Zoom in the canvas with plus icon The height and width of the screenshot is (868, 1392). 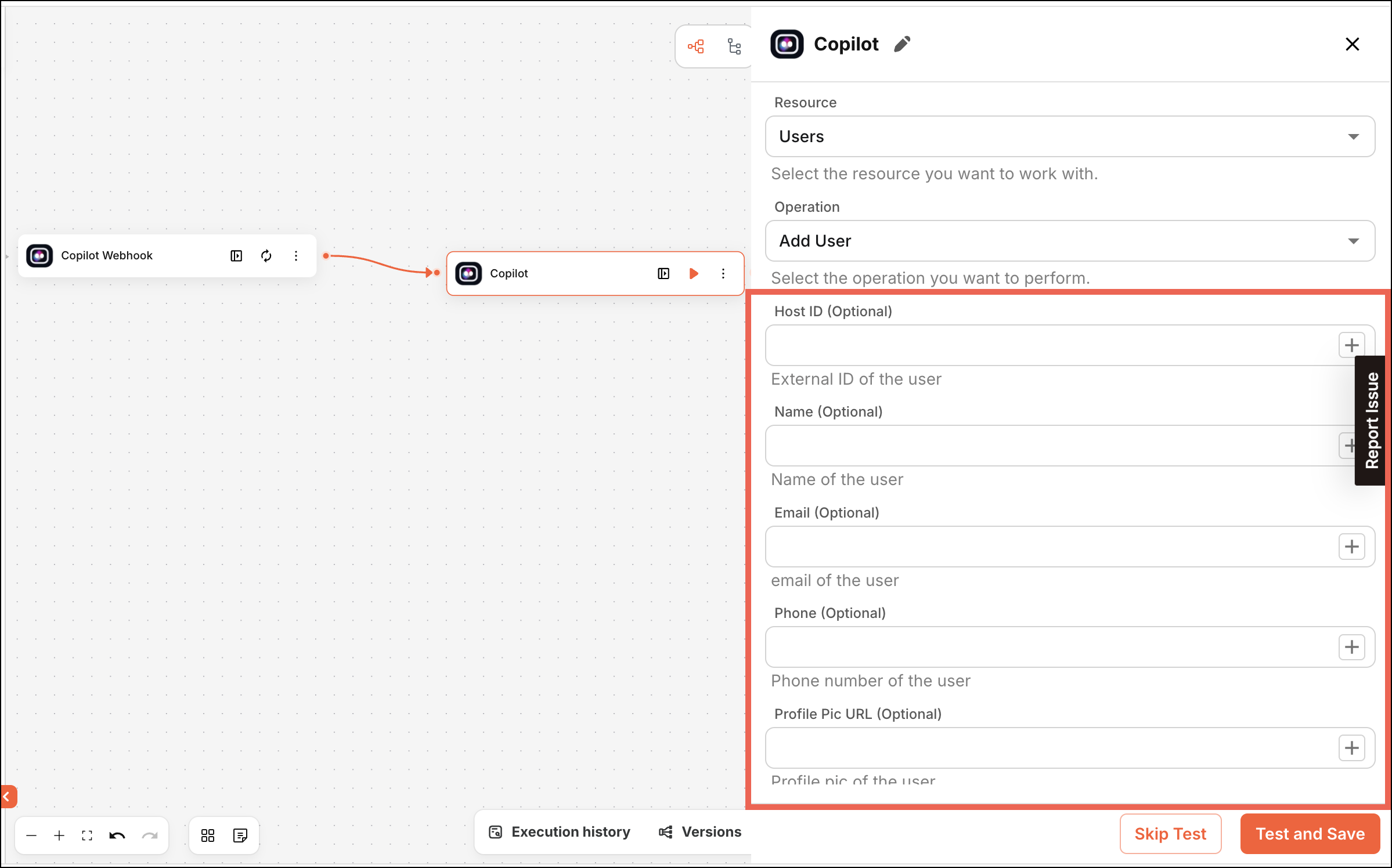pyautogui.click(x=59, y=836)
